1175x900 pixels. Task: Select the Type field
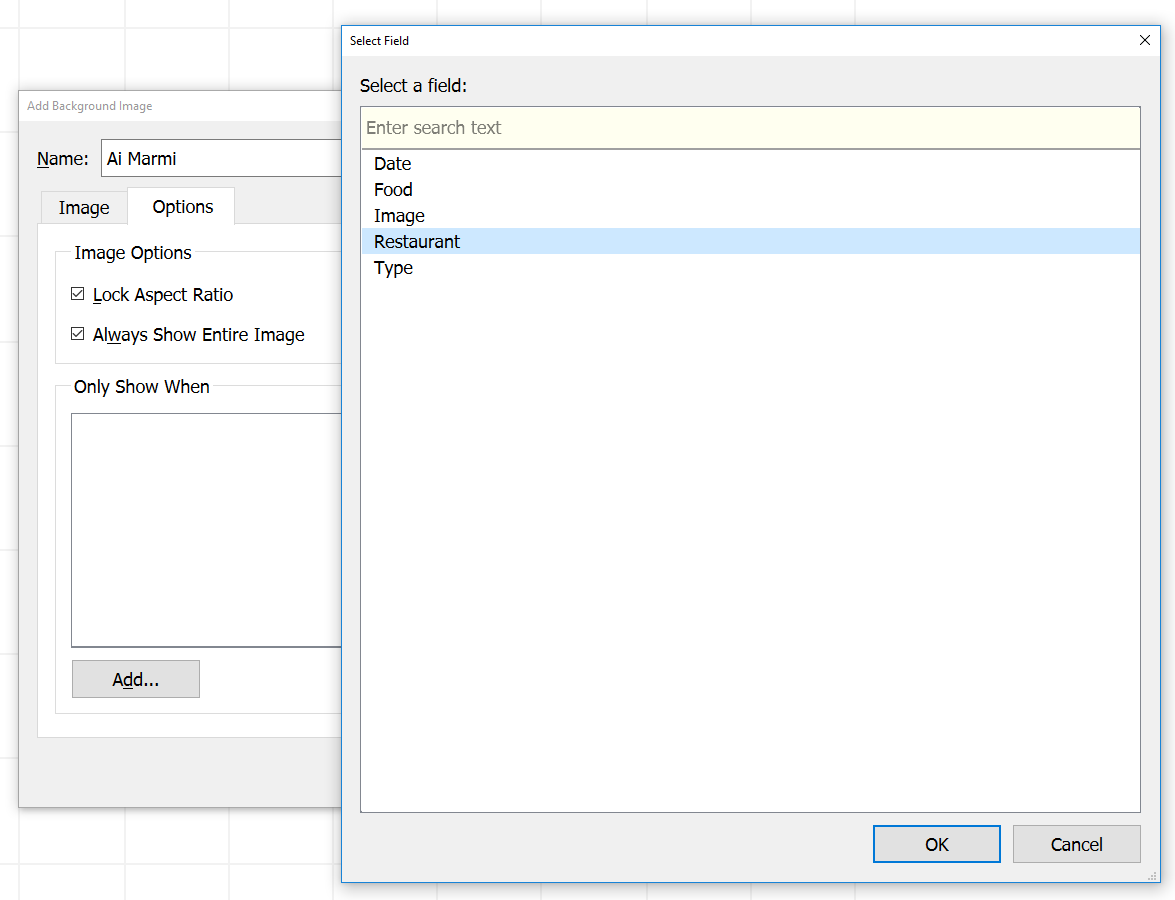point(393,267)
